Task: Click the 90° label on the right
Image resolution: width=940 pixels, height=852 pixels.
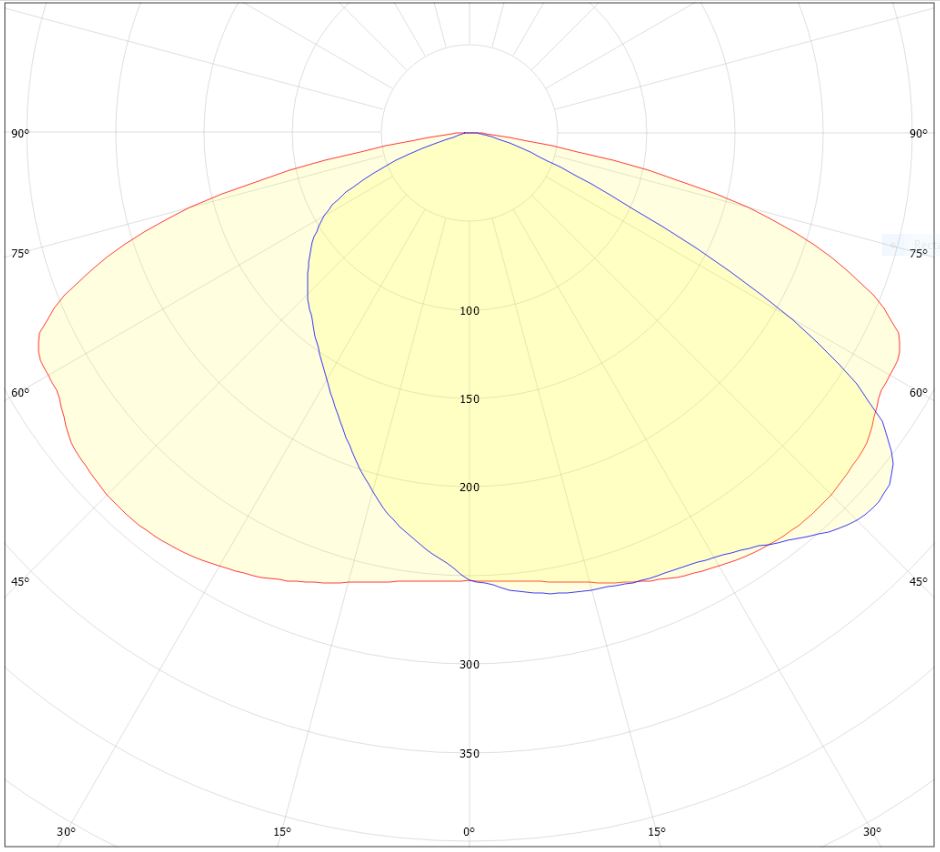Action: (x=918, y=134)
